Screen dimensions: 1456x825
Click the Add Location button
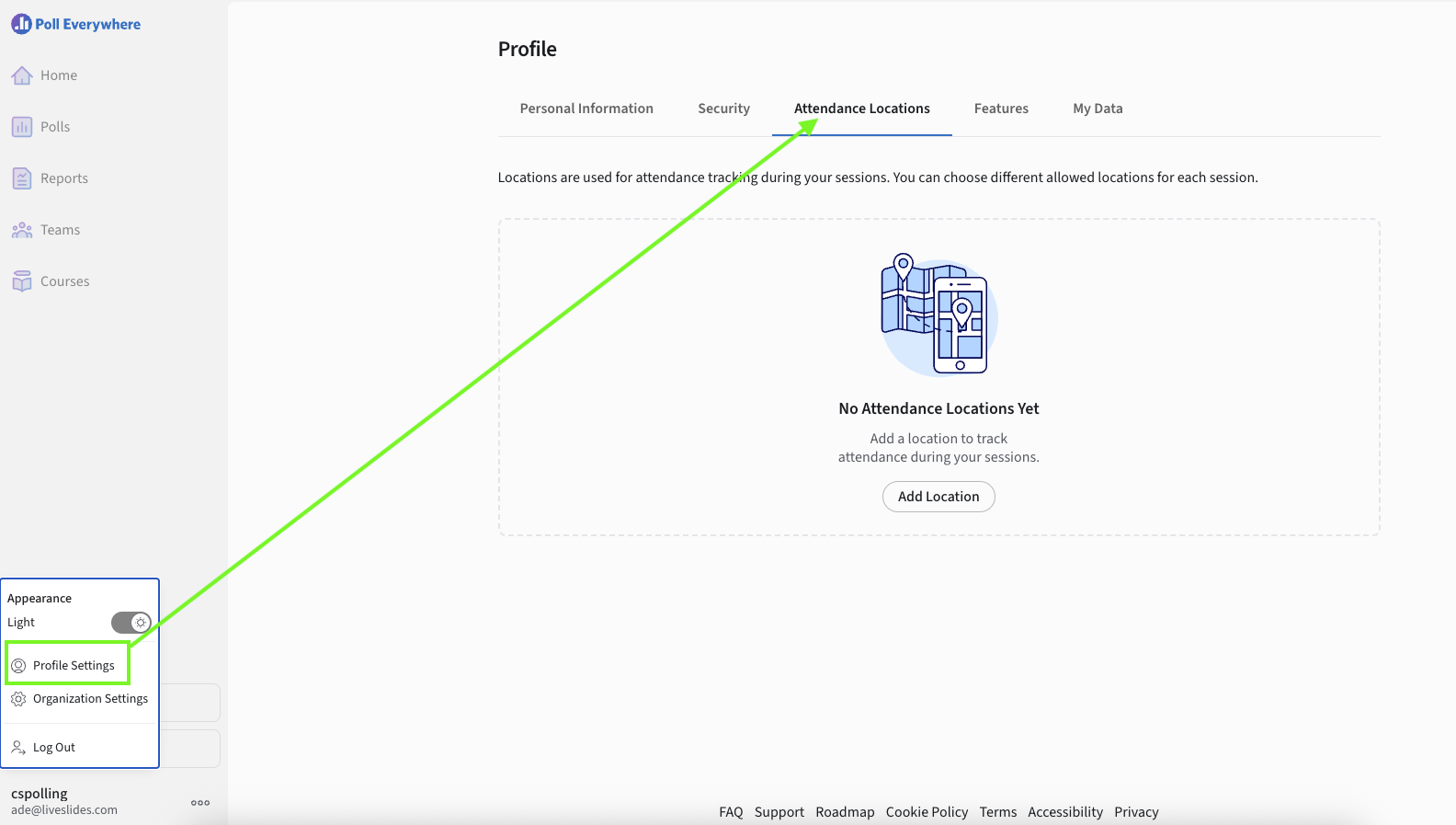[938, 497]
